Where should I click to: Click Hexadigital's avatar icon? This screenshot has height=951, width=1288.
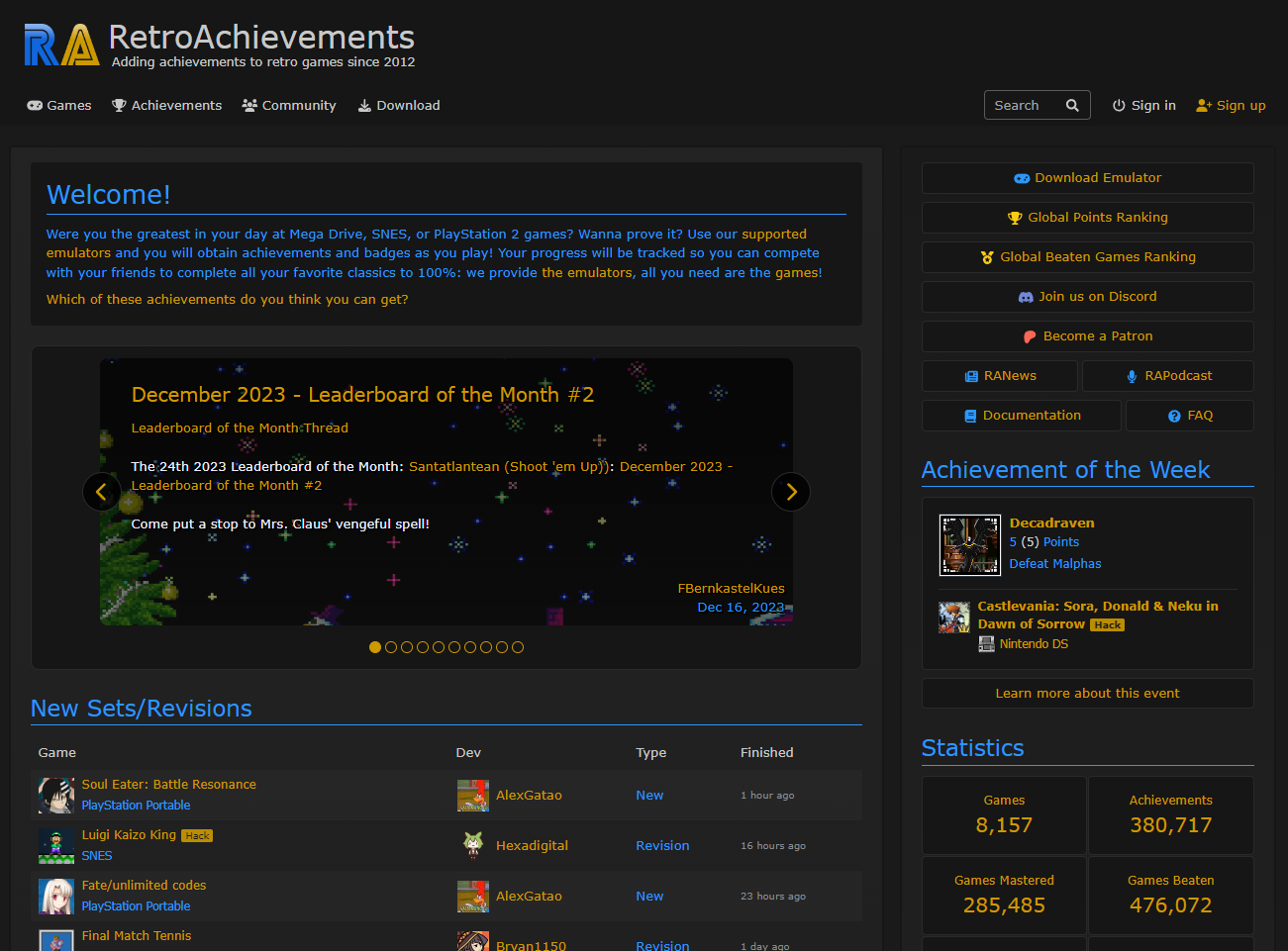[473, 846]
